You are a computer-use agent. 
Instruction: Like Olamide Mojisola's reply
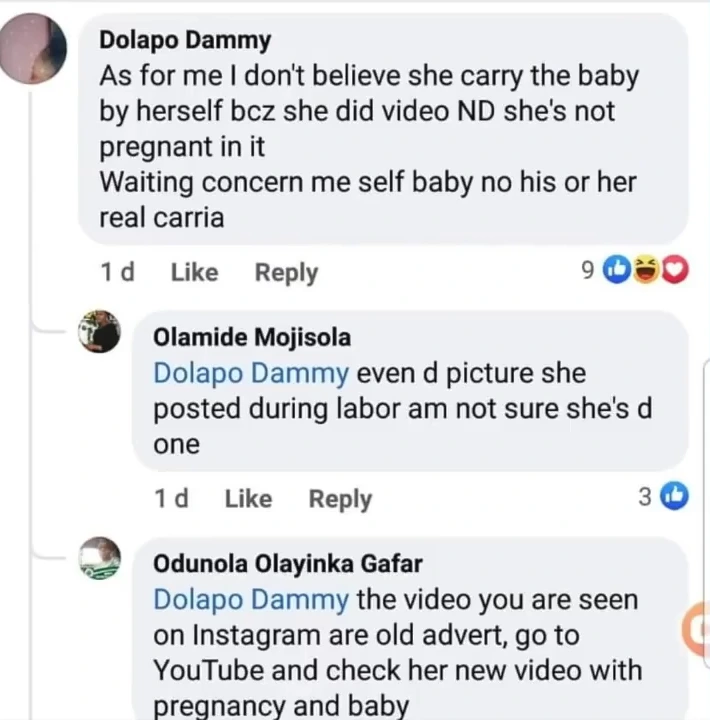(x=248, y=498)
